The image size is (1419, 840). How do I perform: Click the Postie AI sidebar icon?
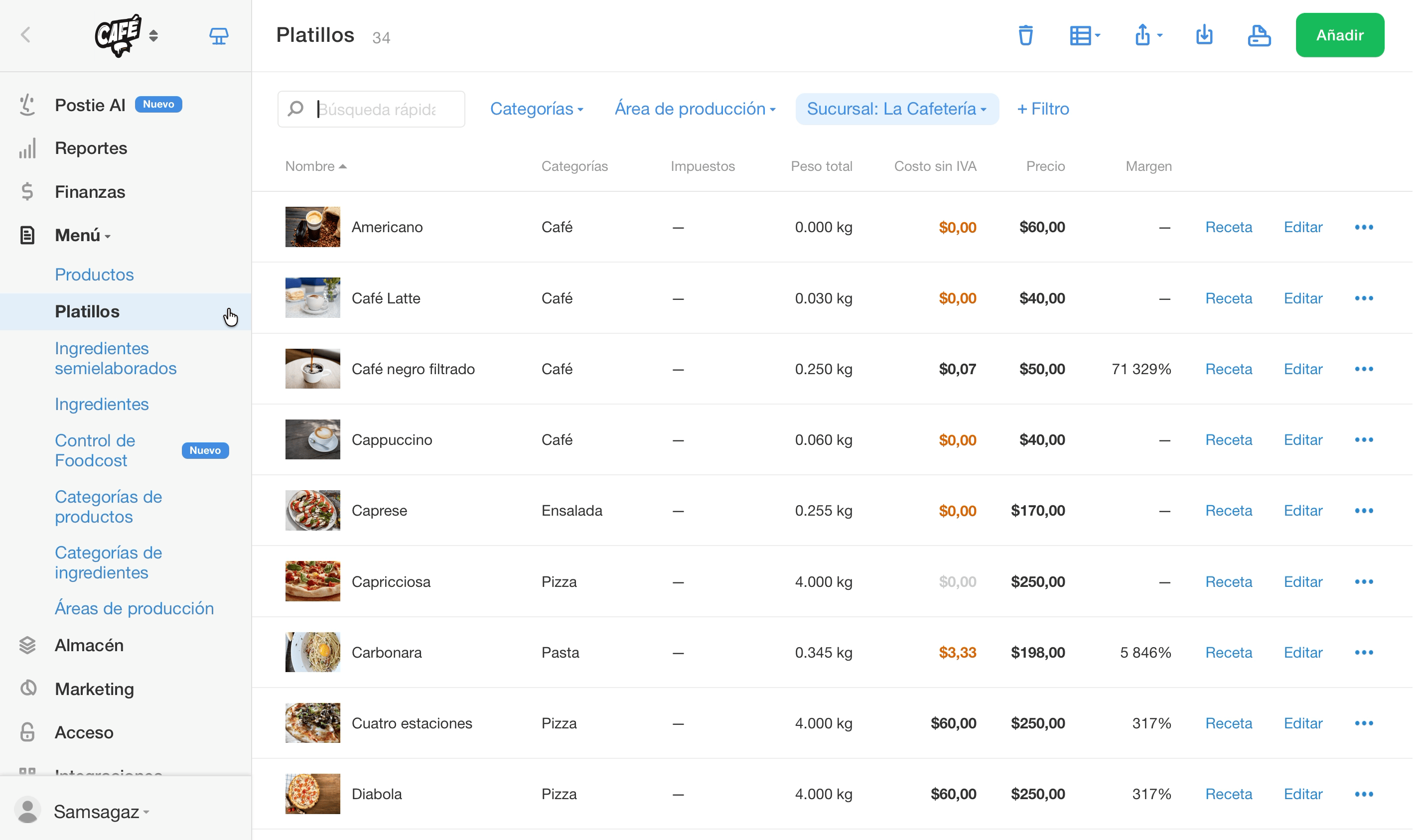[27, 105]
